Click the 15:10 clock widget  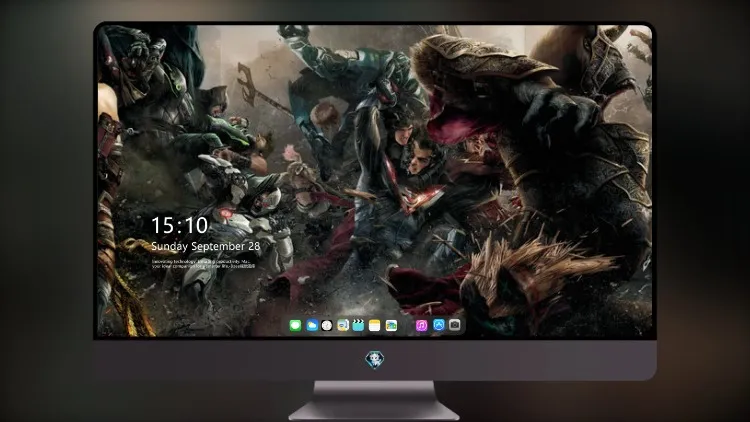pyautogui.click(x=180, y=225)
